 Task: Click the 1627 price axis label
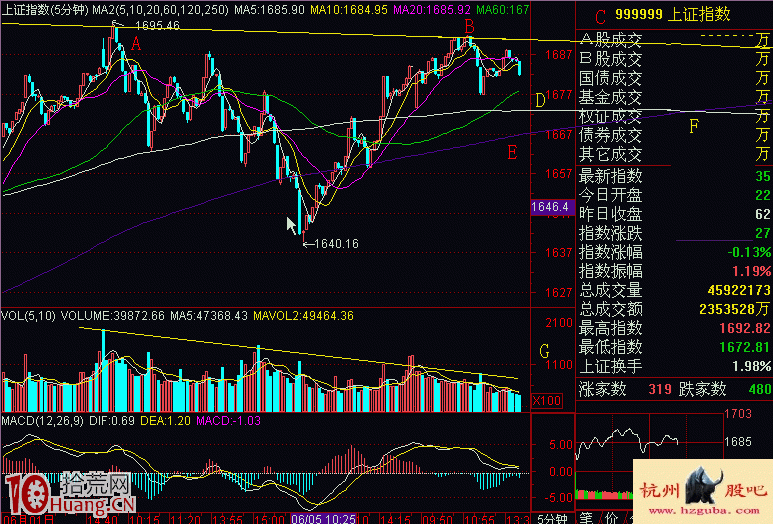558,293
